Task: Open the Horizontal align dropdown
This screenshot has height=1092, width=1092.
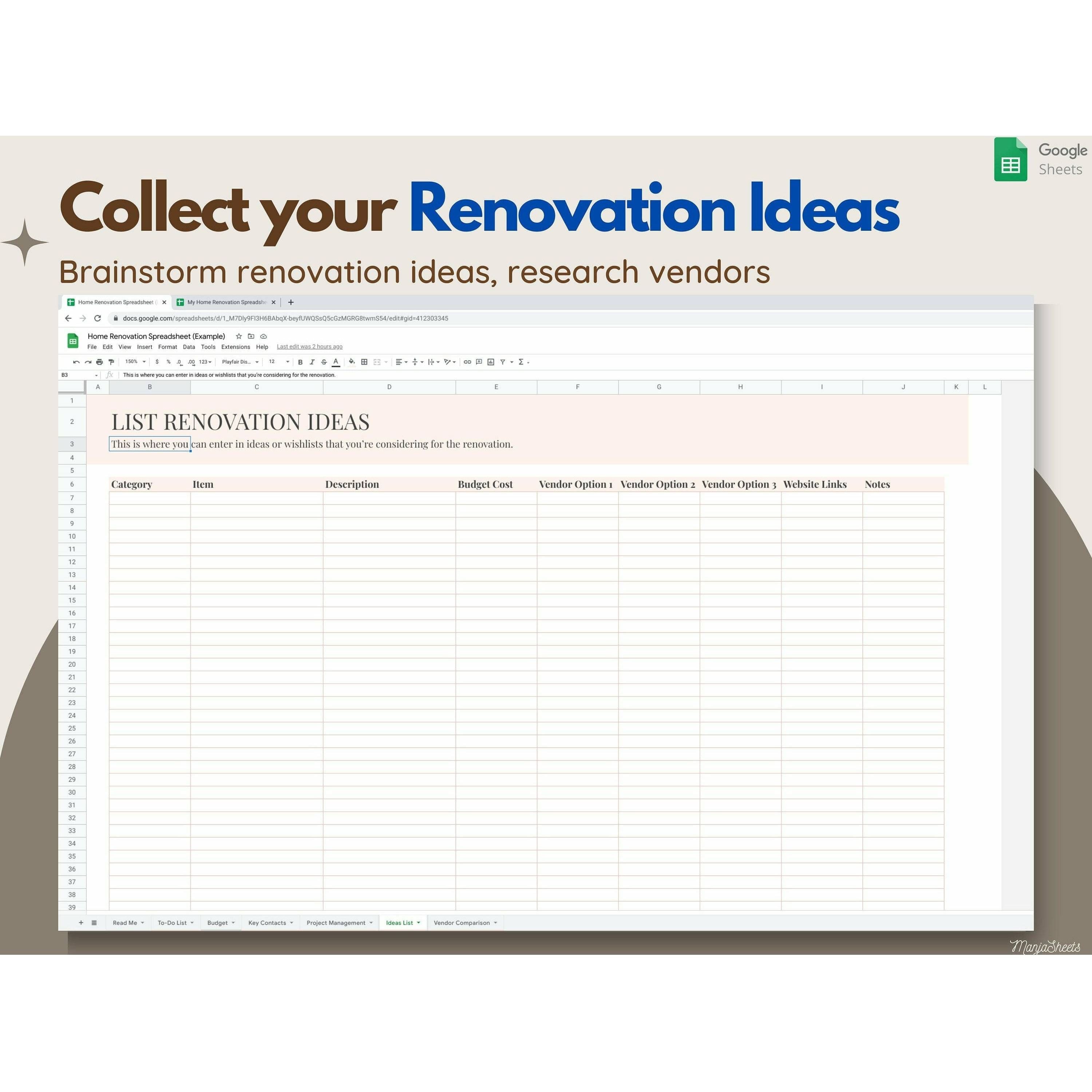Action: [401, 362]
